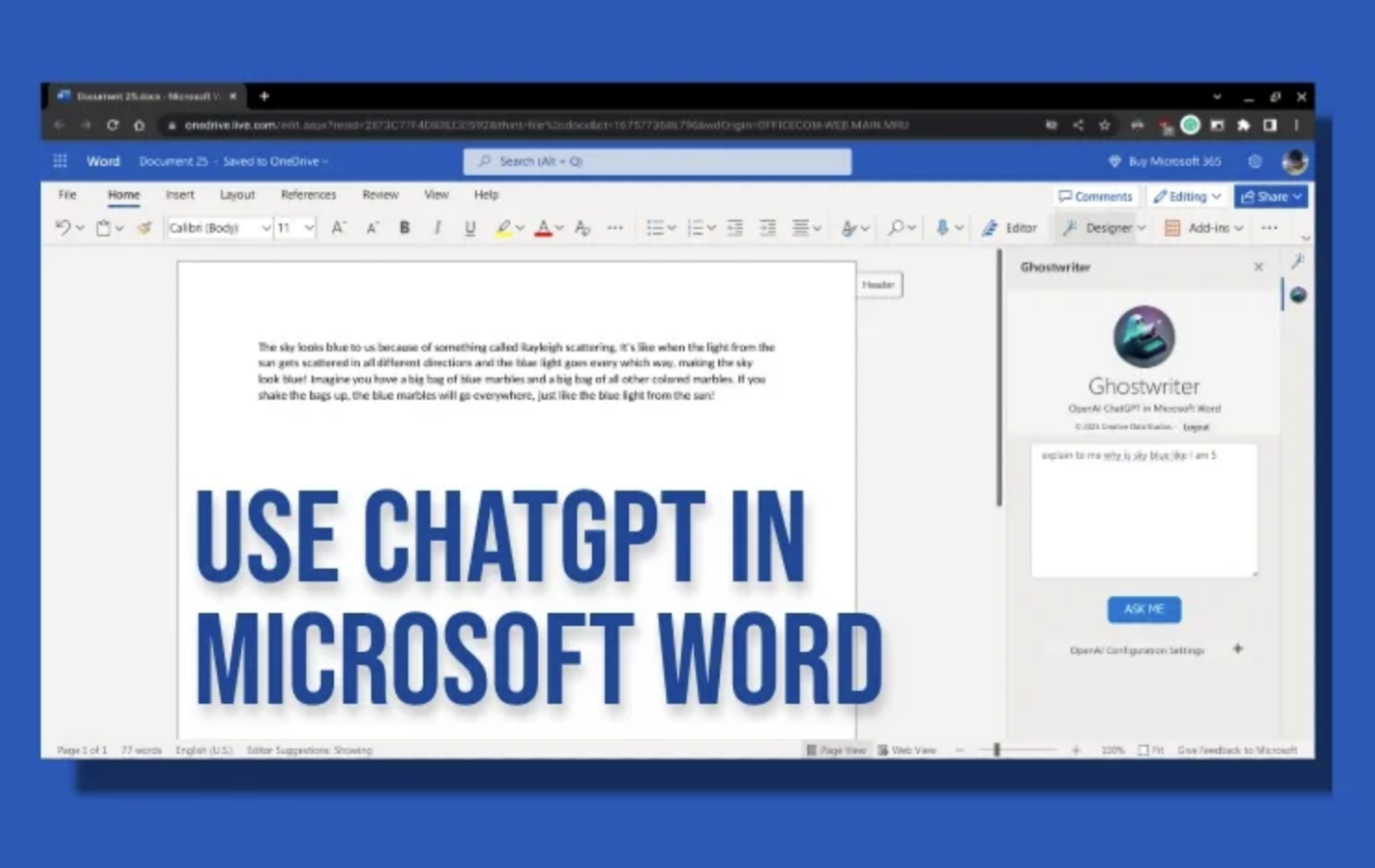Click the Share button
The width and height of the screenshot is (1375, 868).
(1271, 197)
